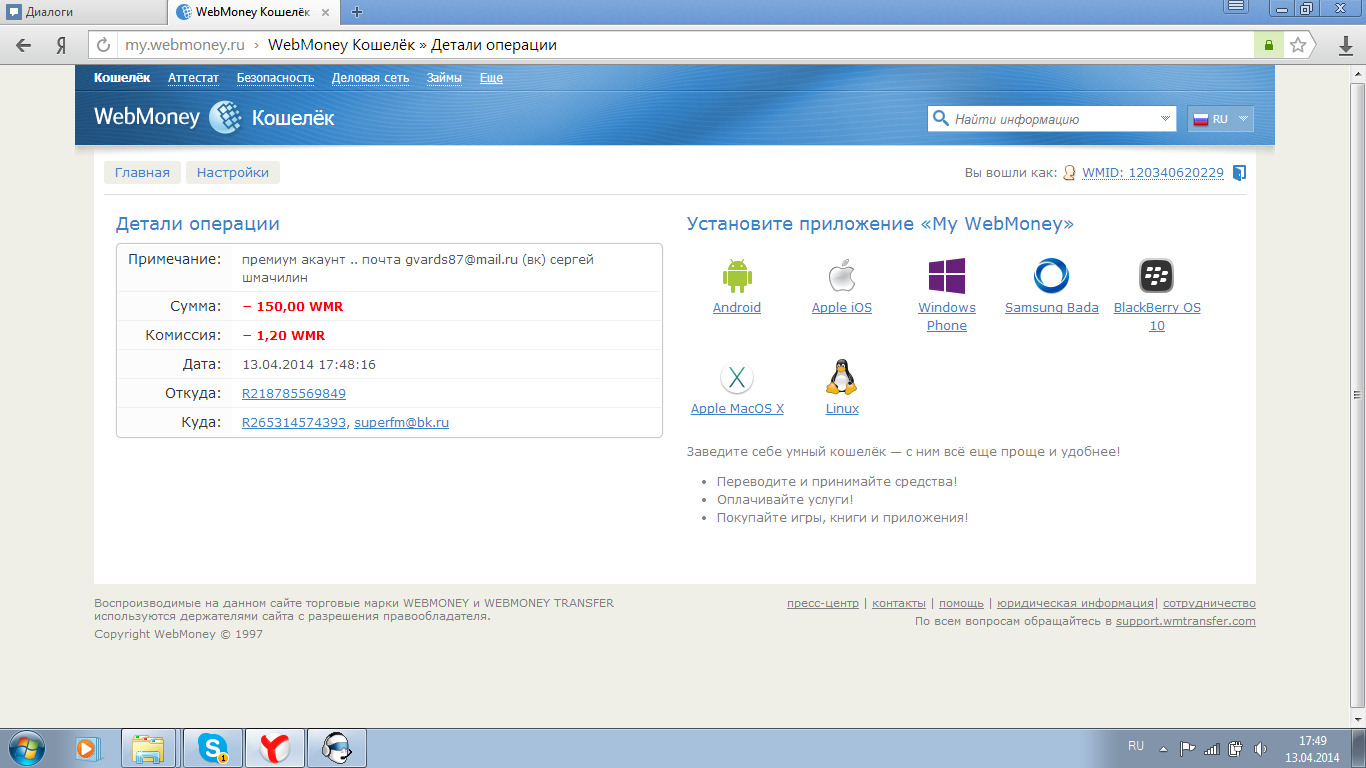
Task: Click the logout icon beside WMID
Action: pos(1239,173)
